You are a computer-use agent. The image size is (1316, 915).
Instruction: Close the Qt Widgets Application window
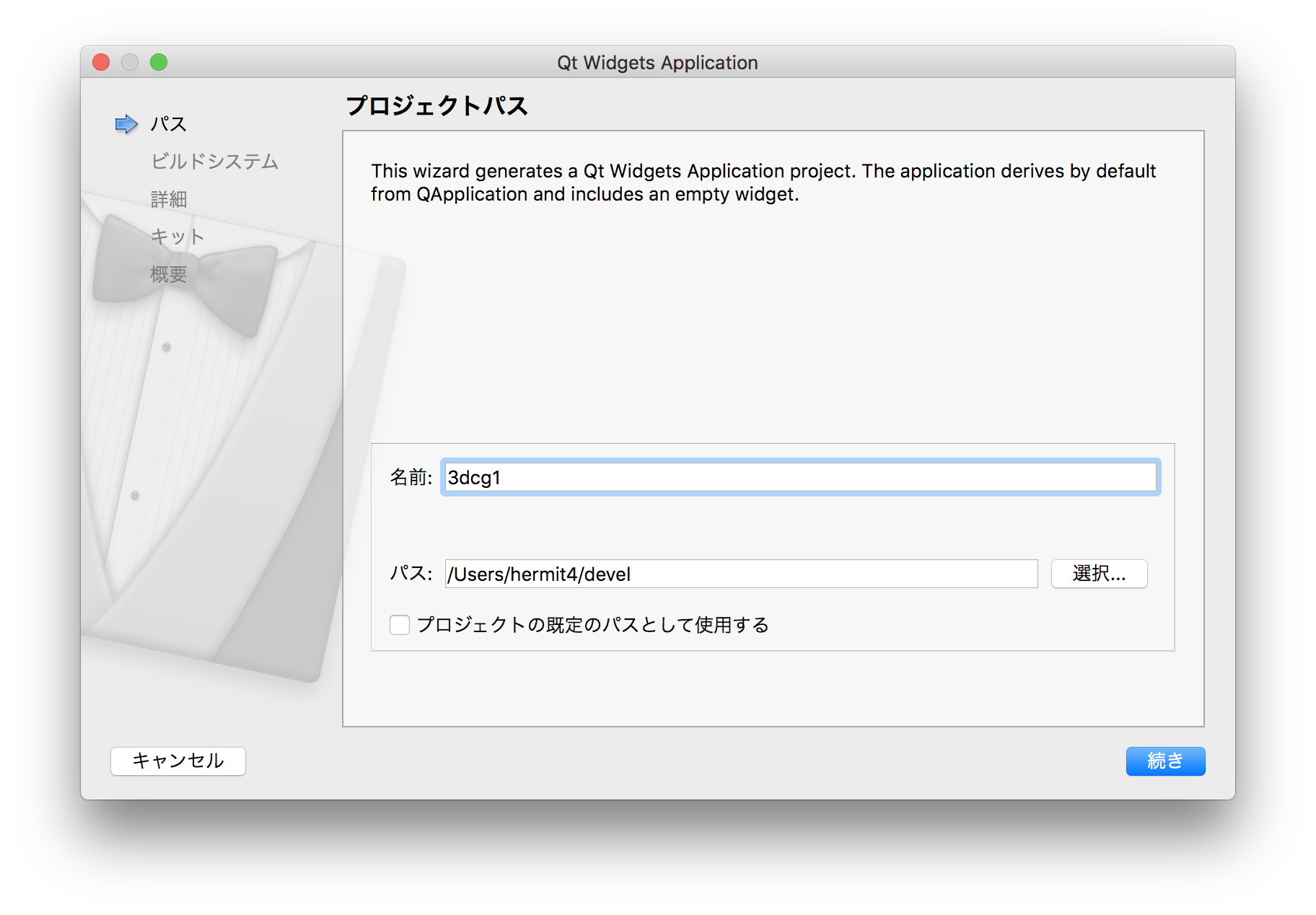tap(101, 62)
